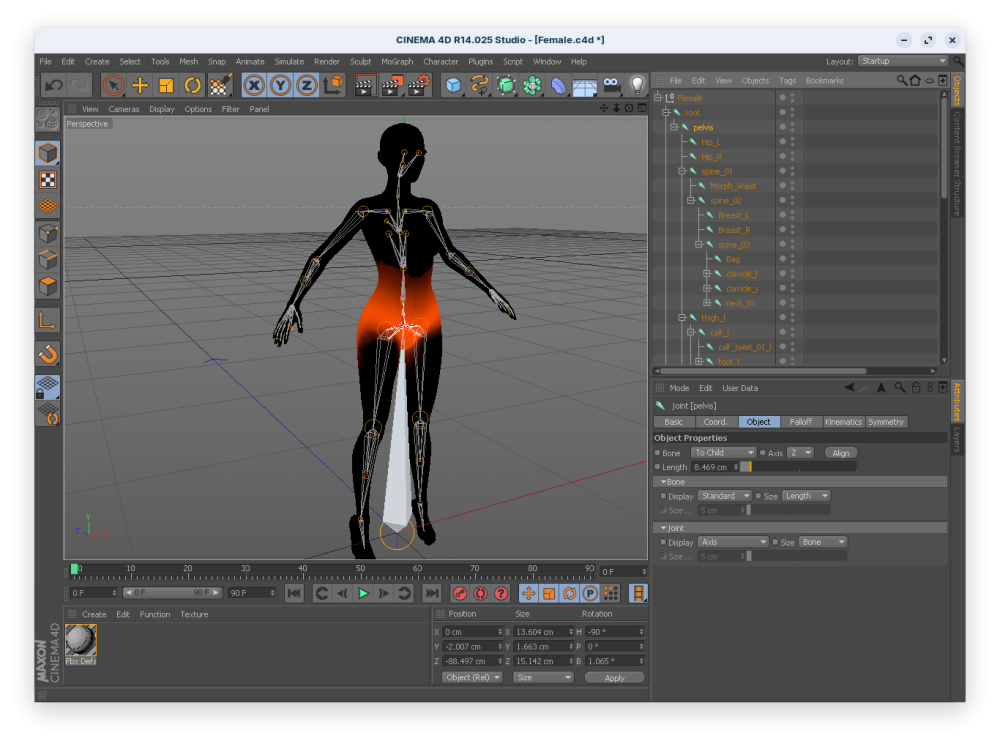Open the Character menu
This screenshot has height=744, width=1000.
[x=441, y=61]
